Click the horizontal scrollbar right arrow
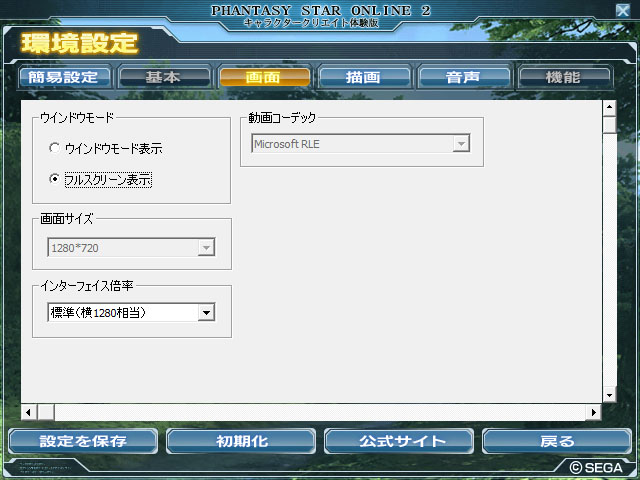The image size is (640, 480). [x=593, y=412]
